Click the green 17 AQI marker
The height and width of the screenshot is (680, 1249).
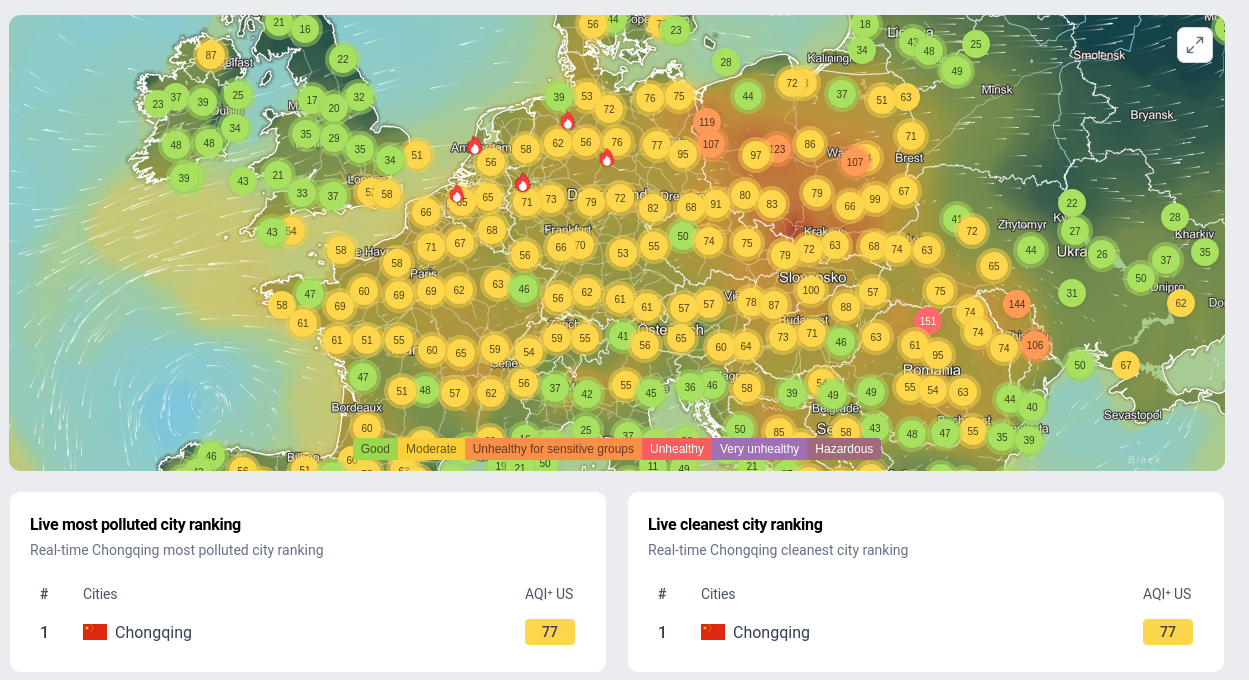tap(312, 100)
